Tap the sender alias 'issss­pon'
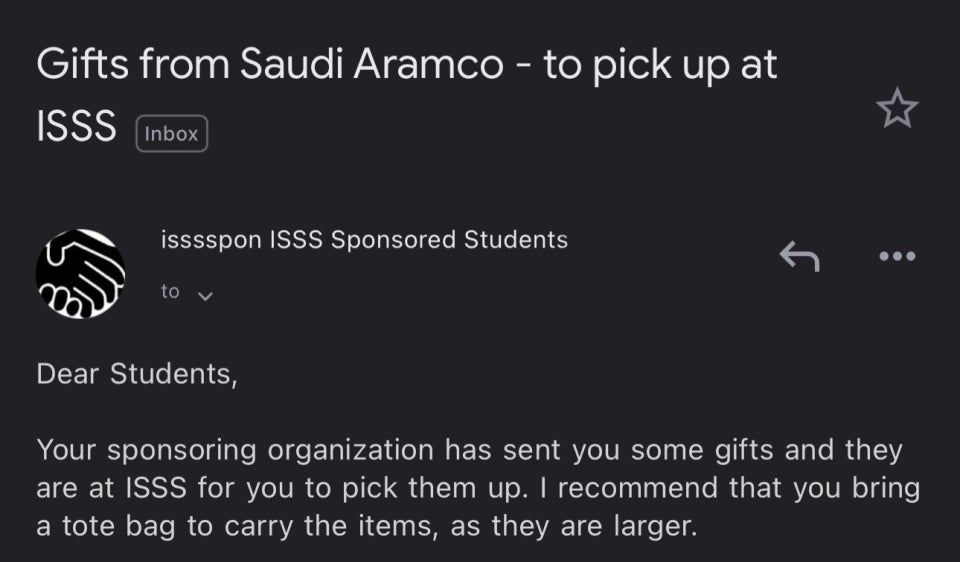The height and width of the screenshot is (562, 960). [x=211, y=241]
